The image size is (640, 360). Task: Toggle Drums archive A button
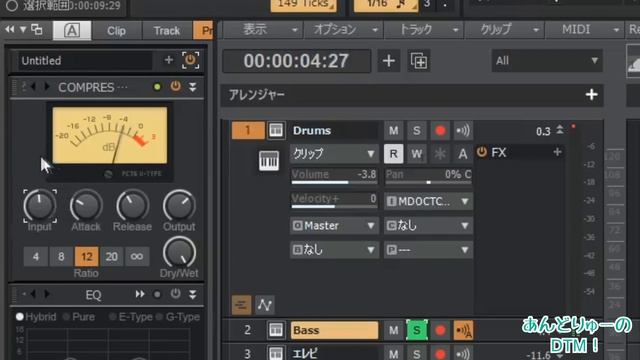tap(462, 154)
